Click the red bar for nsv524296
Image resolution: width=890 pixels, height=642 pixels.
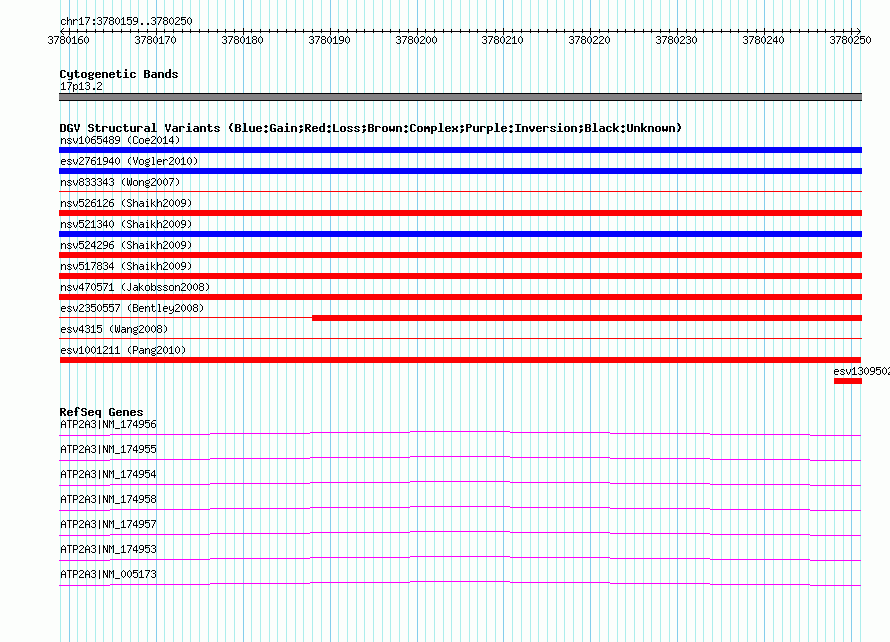(460, 255)
